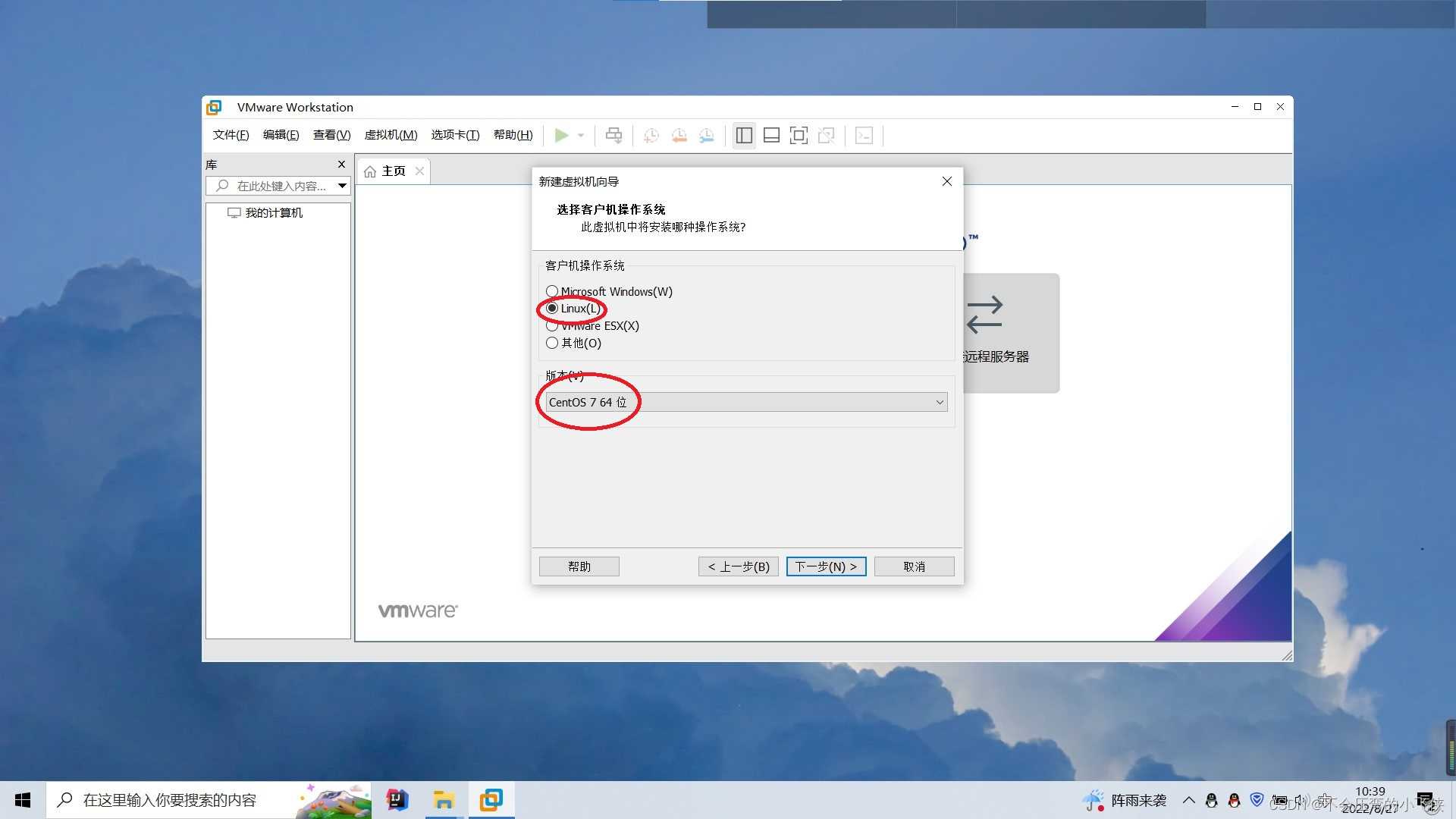Image resolution: width=1456 pixels, height=819 pixels.
Task: Click the battery power tray icon
Action: point(1280,800)
